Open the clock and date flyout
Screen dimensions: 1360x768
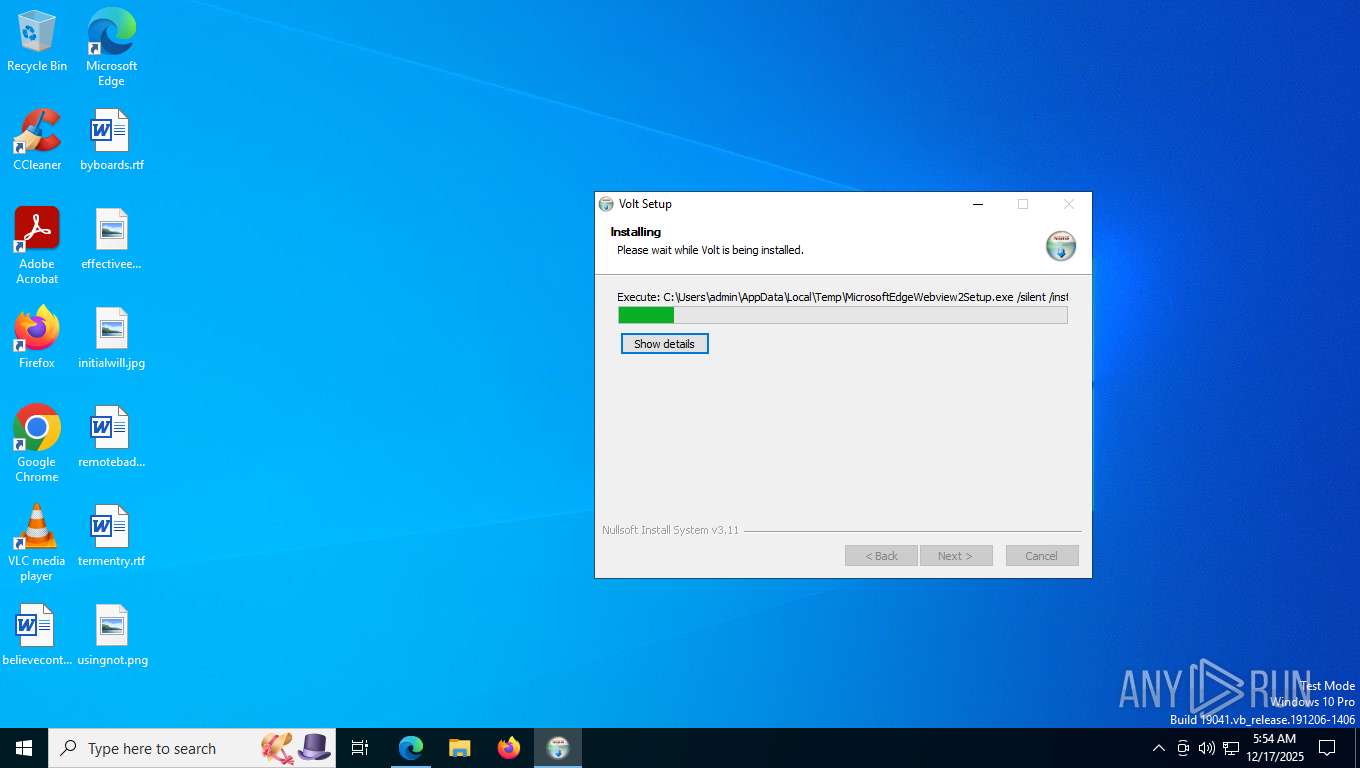click(1275, 748)
